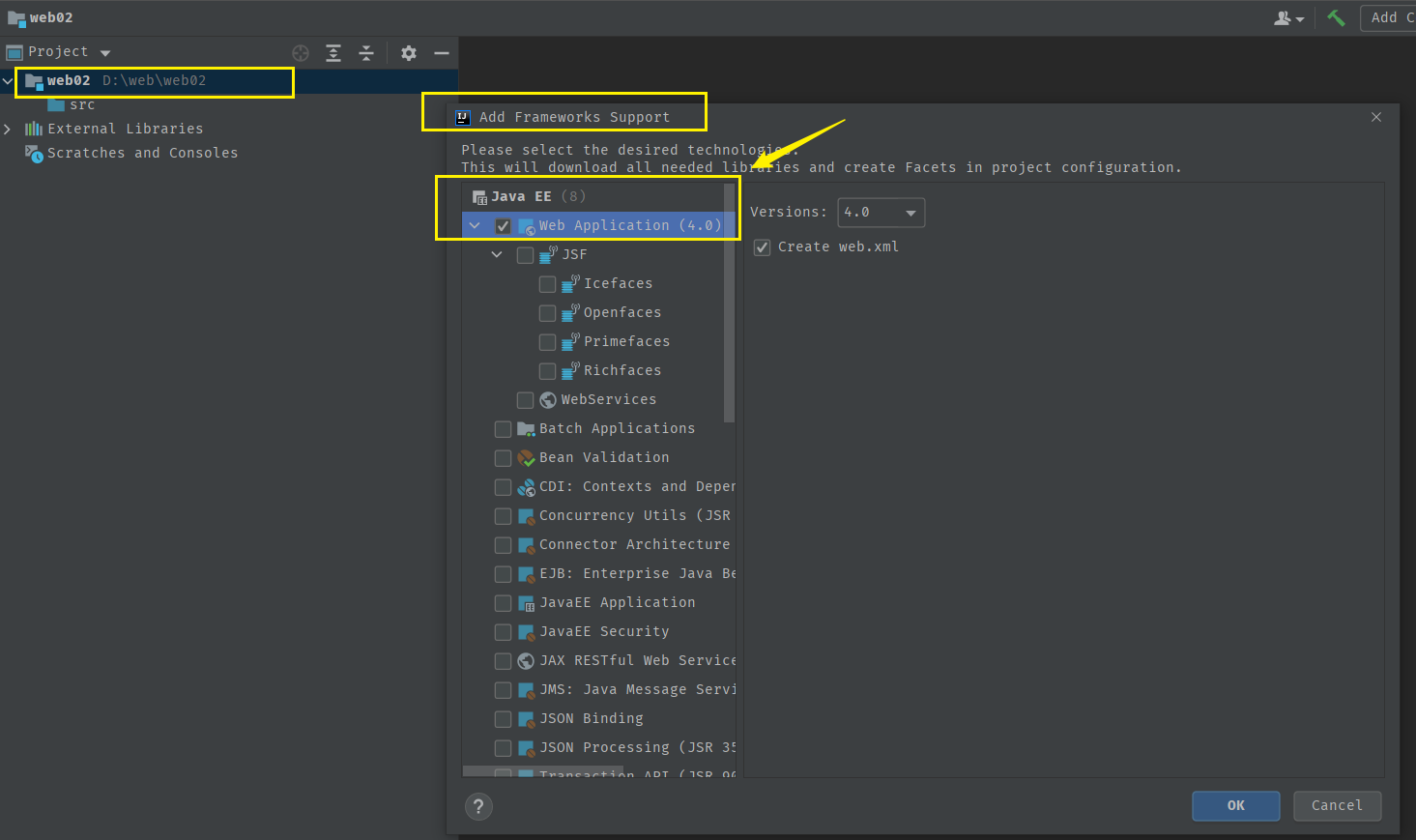This screenshot has height=840, width=1416.
Task: Click the Scratches and Consoles icon
Action: click(x=34, y=153)
